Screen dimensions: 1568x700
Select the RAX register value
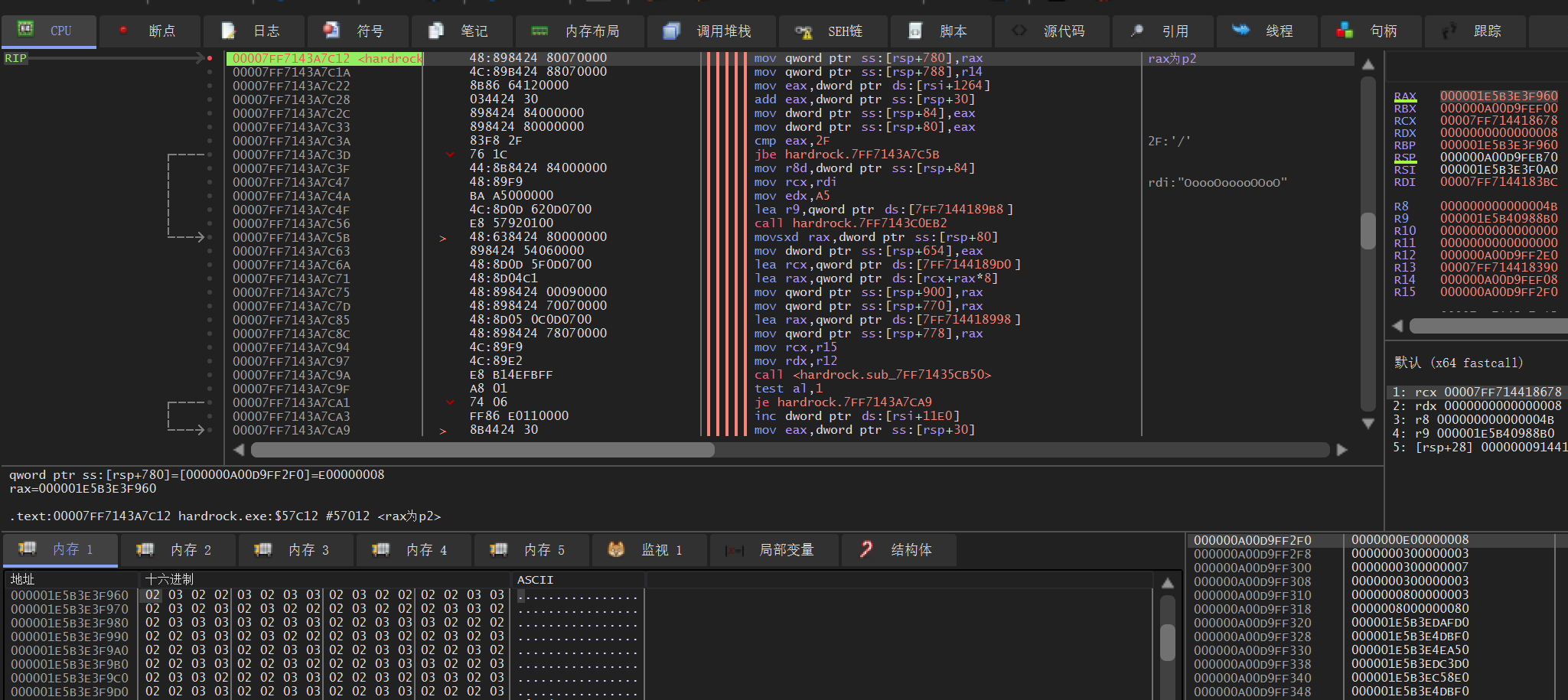tap(1498, 96)
